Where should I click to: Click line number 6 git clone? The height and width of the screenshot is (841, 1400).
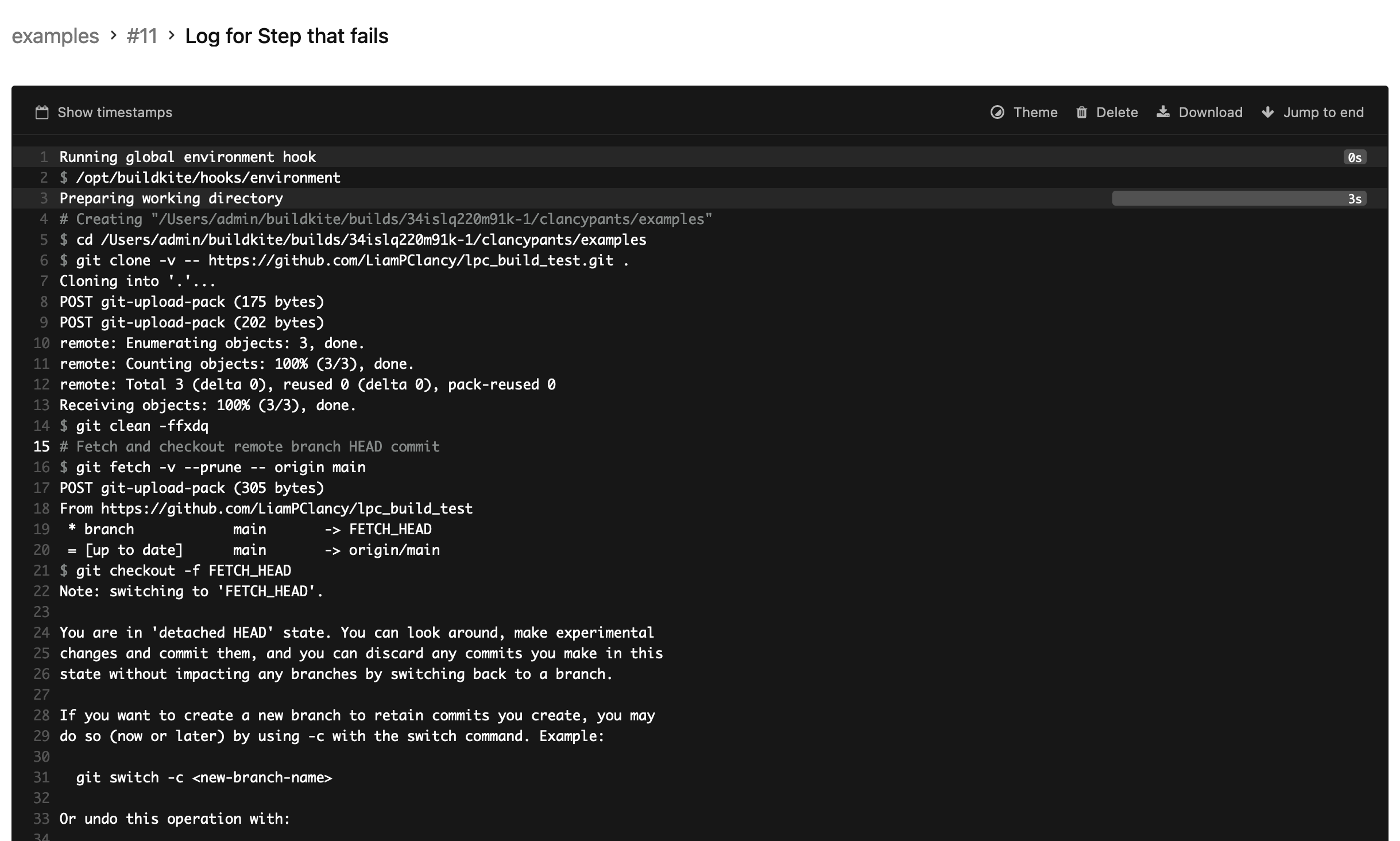click(44, 260)
